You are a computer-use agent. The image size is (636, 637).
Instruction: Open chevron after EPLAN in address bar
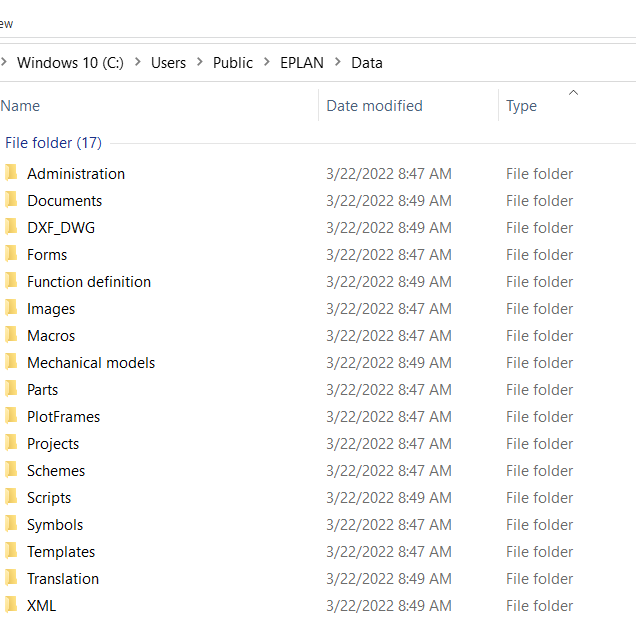(338, 62)
